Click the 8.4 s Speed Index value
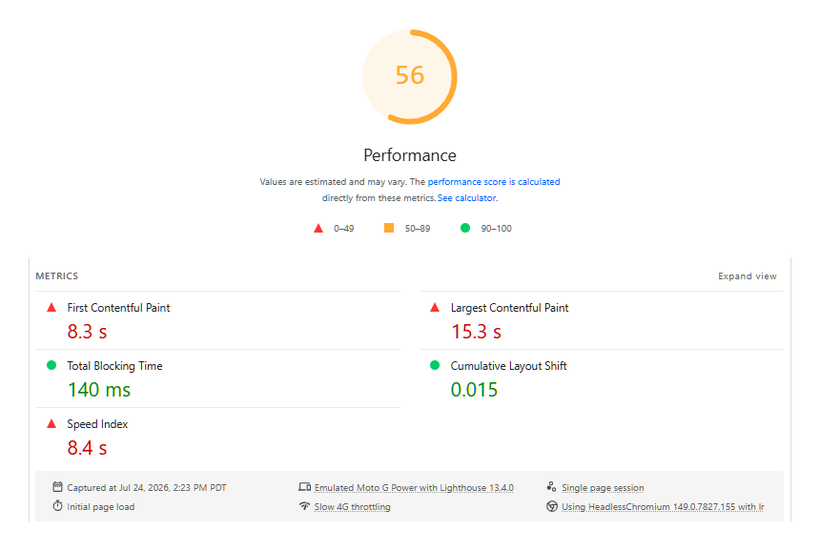 point(87,448)
